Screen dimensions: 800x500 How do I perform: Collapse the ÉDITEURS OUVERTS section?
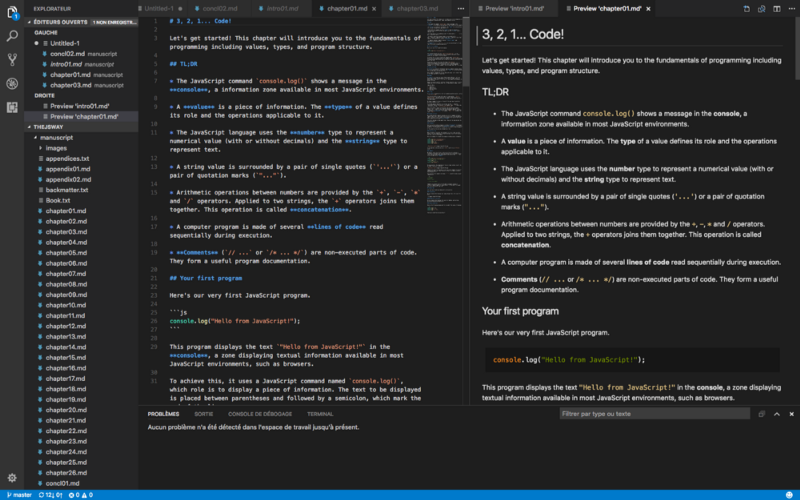pos(81,22)
